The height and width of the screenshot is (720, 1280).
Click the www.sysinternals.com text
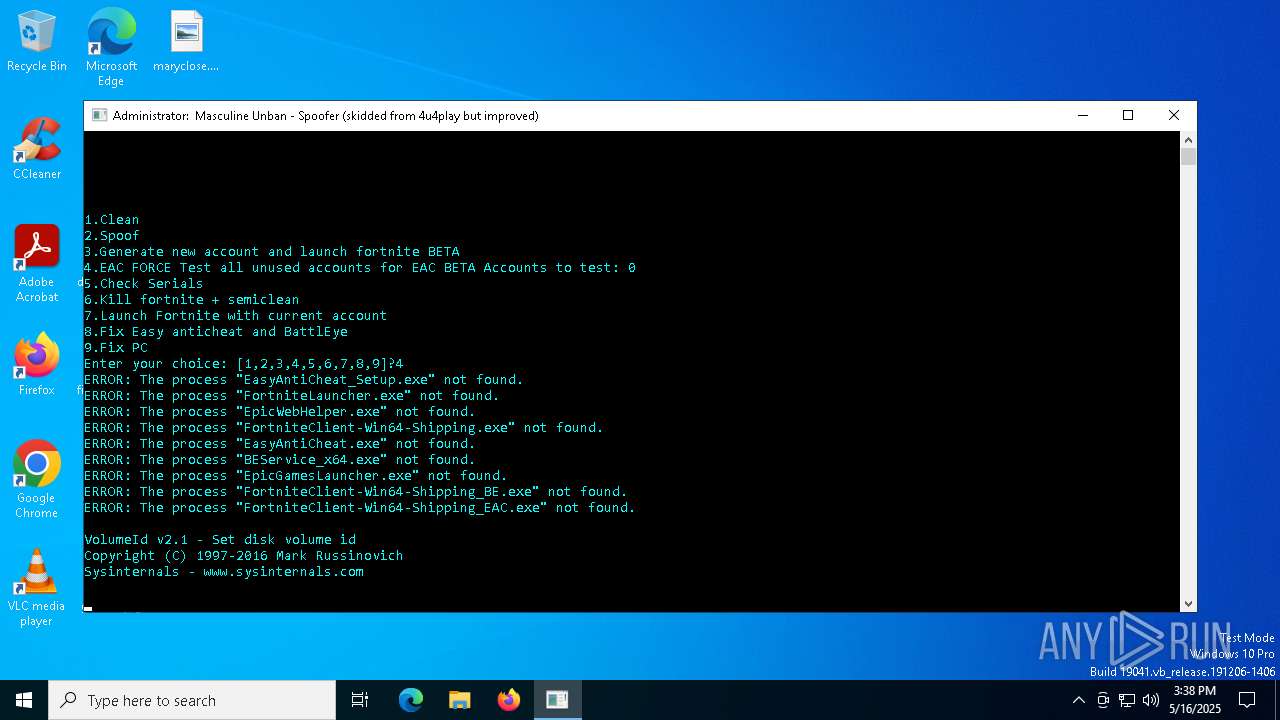click(284, 572)
